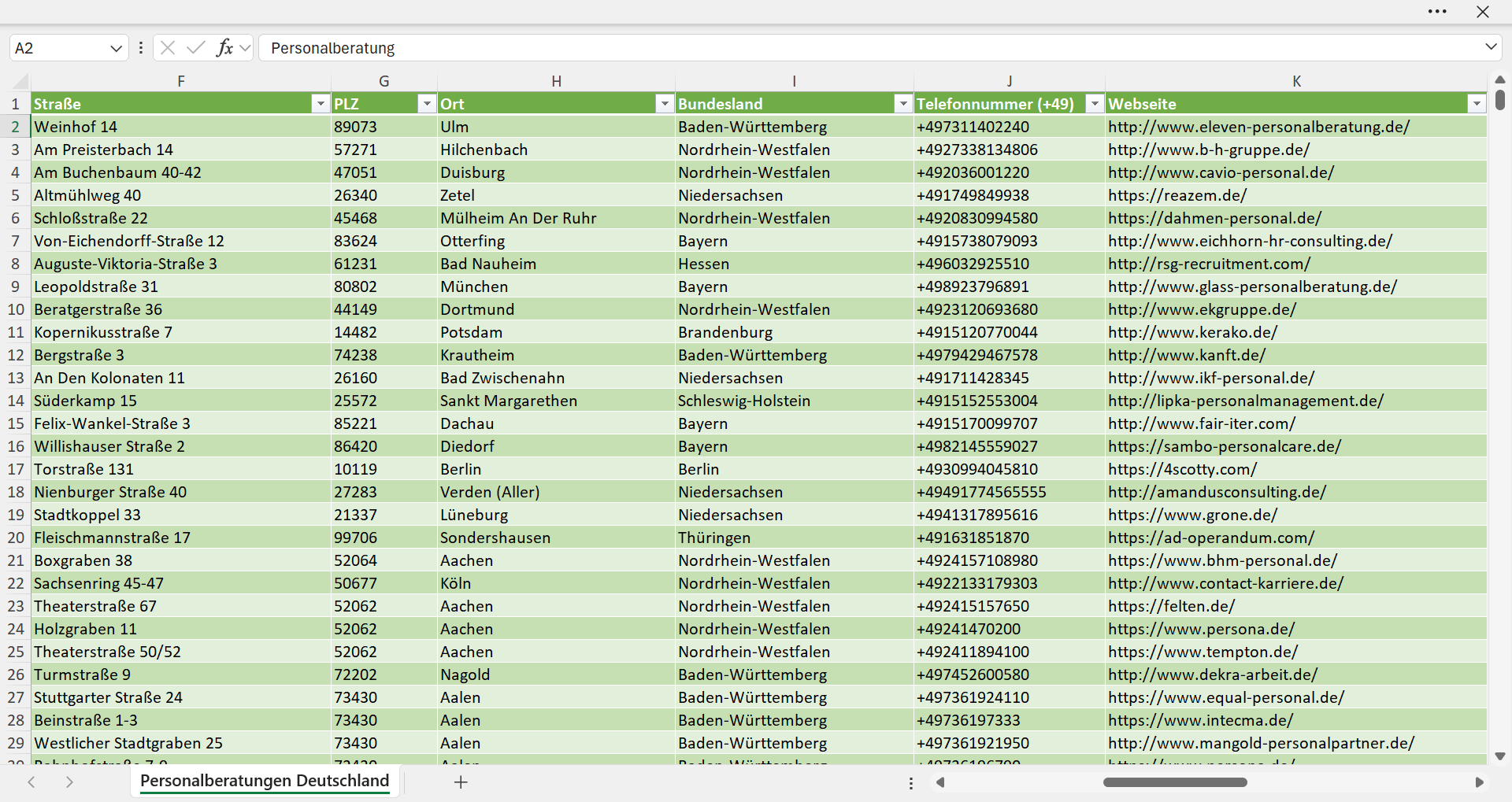Viewport: 1512px width, 802px height.
Task: Select the Personalberatungen Deutschland sheet tab
Action: coord(265,781)
